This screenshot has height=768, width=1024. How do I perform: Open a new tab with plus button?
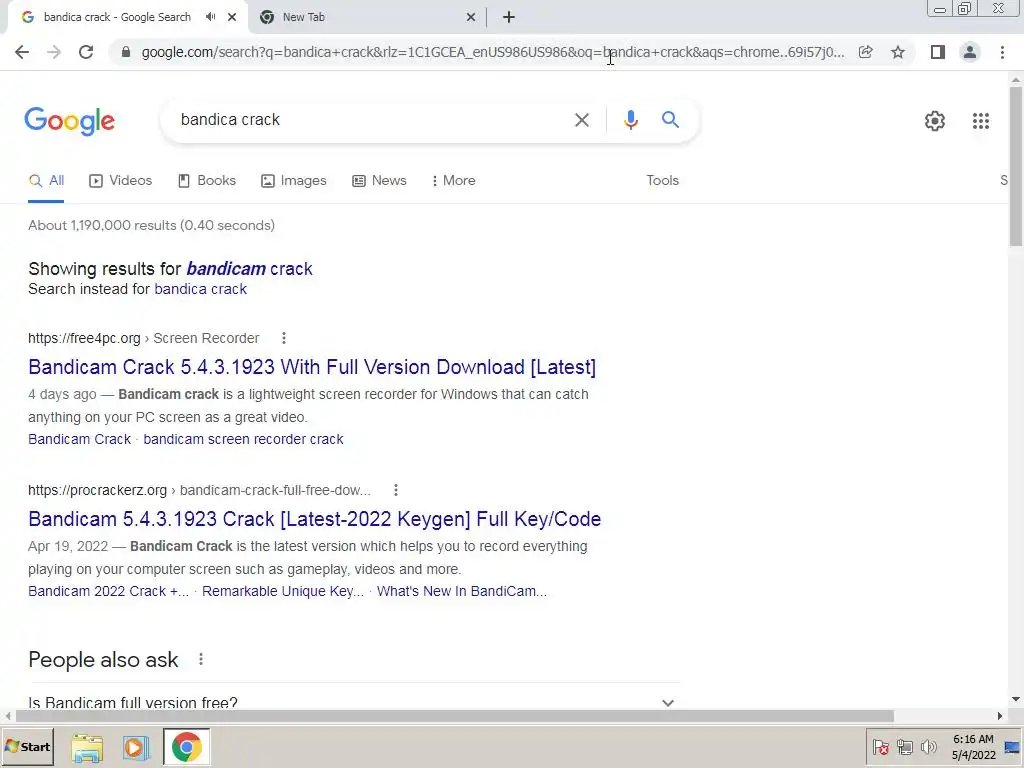(509, 17)
